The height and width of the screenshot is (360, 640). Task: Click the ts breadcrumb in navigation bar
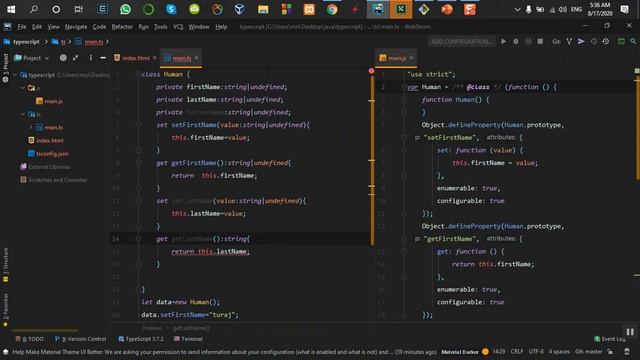(59, 42)
